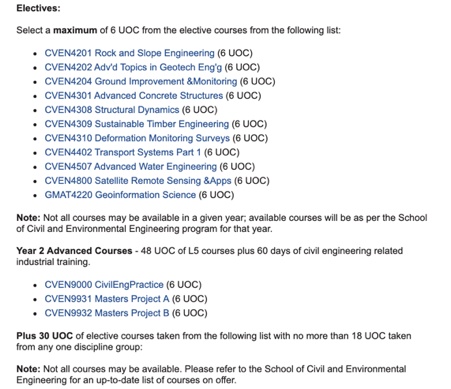Click the Year 2 Advanced Courses heading

point(74,251)
